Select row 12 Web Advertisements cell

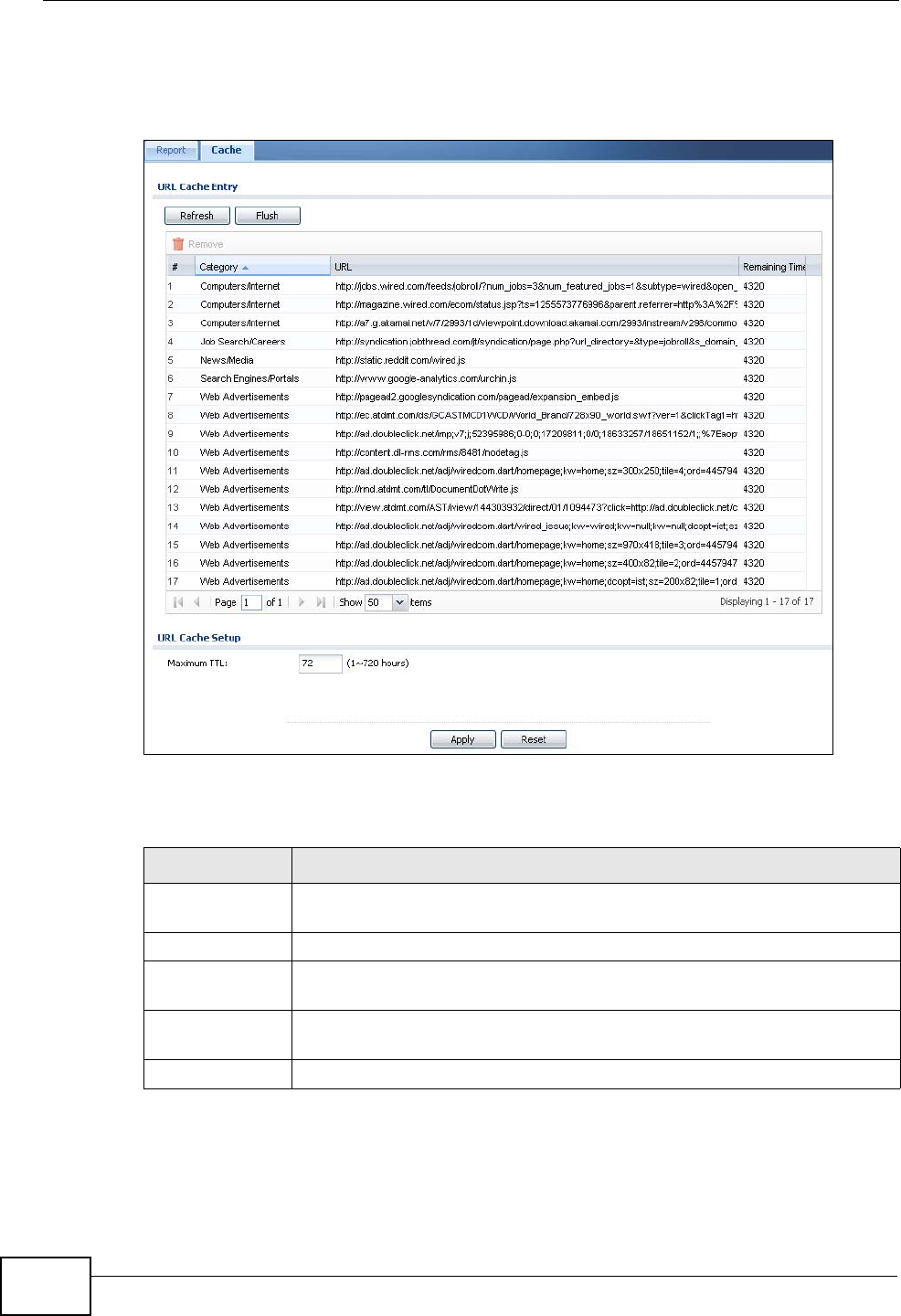pos(244,489)
